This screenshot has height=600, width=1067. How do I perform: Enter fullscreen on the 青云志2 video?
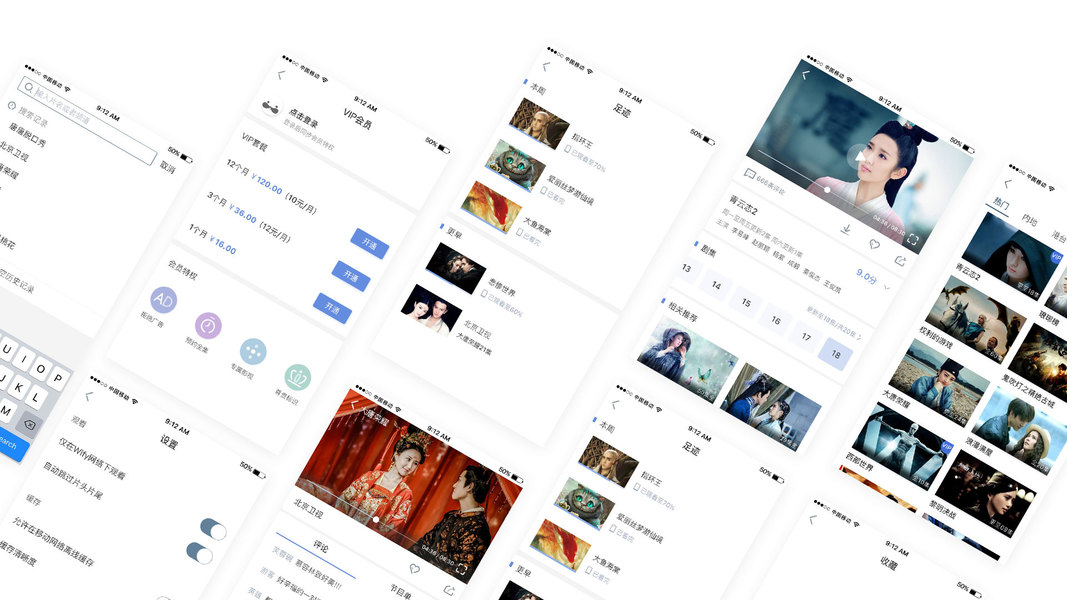[x=913, y=239]
